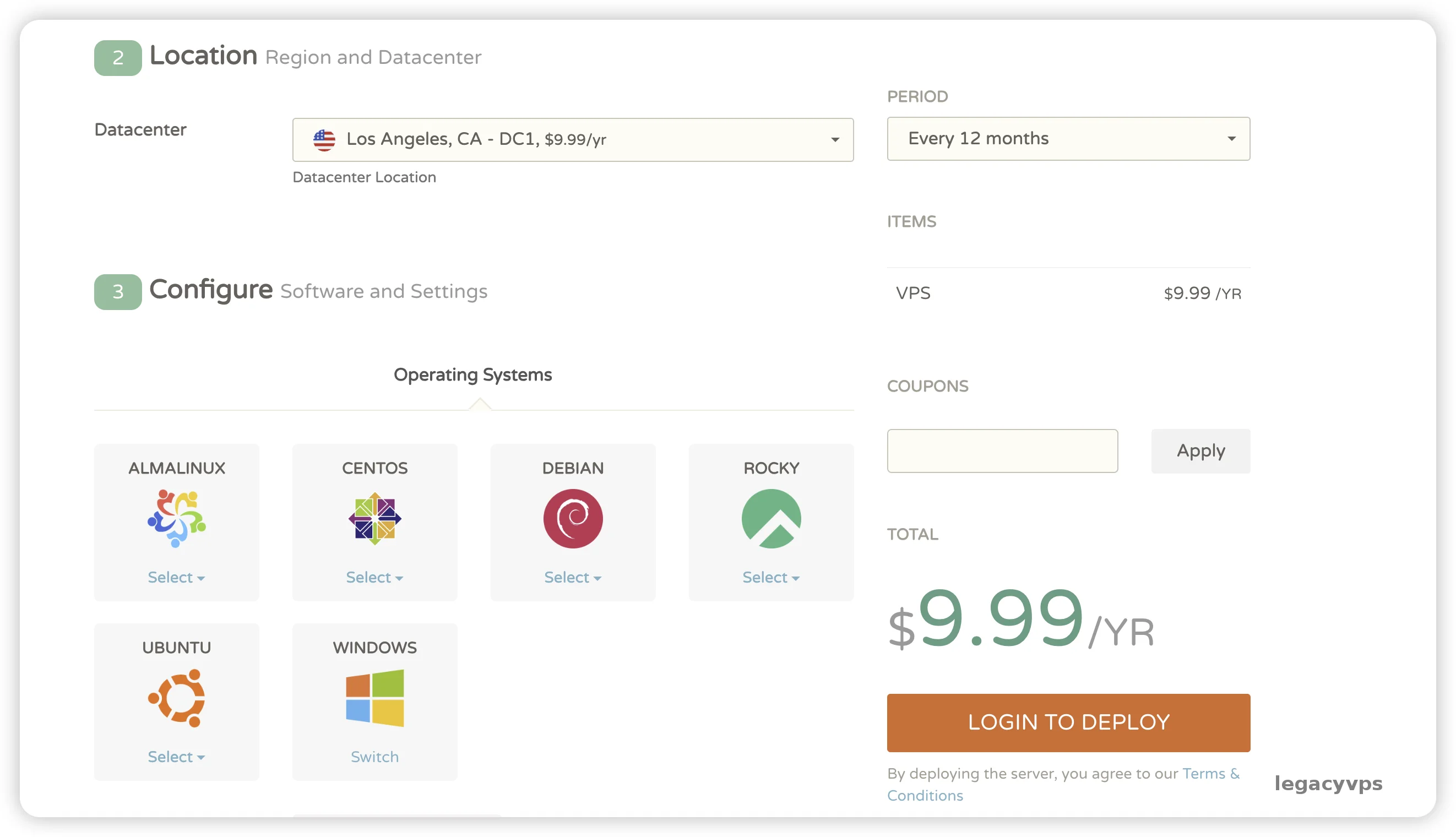The width and height of the screenshot is (1456, 837).
Task: Click the Rocky Linux mountain logo
Action: click(770, 518)
